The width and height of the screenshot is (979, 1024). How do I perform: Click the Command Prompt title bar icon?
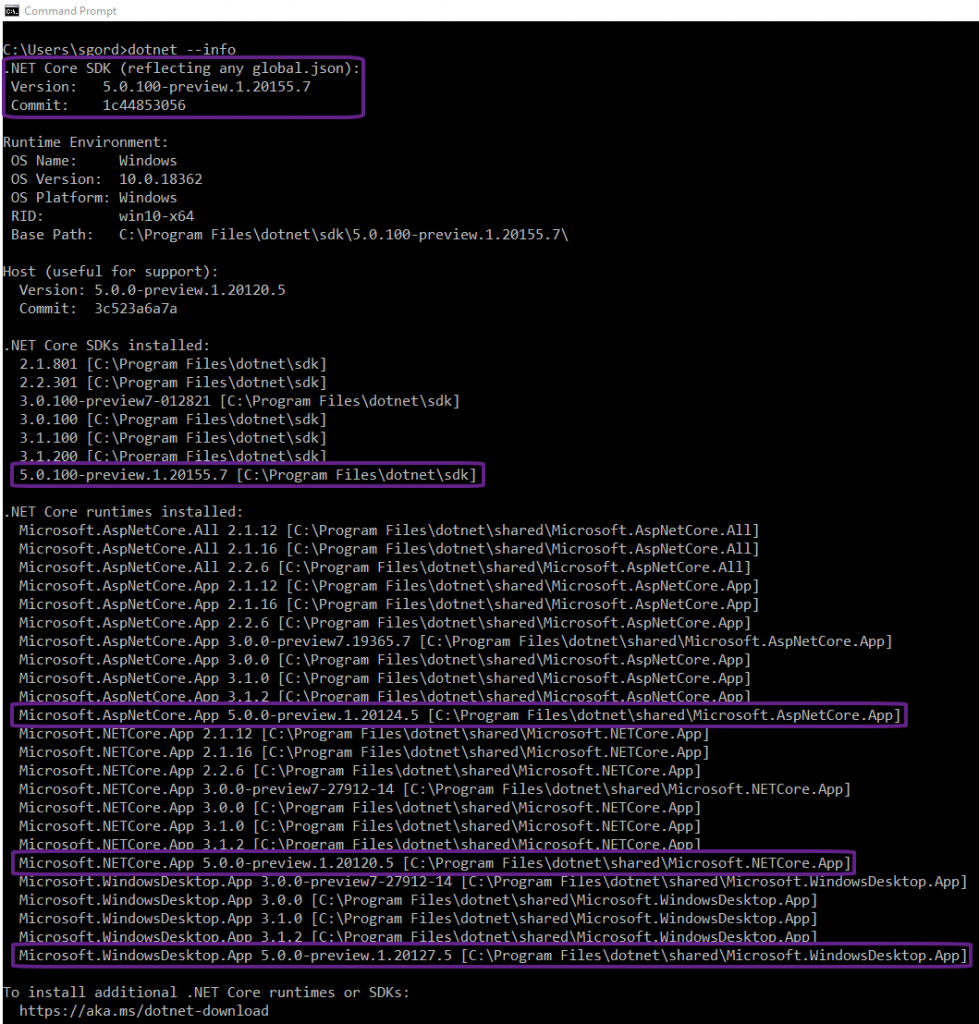point(11,11)
